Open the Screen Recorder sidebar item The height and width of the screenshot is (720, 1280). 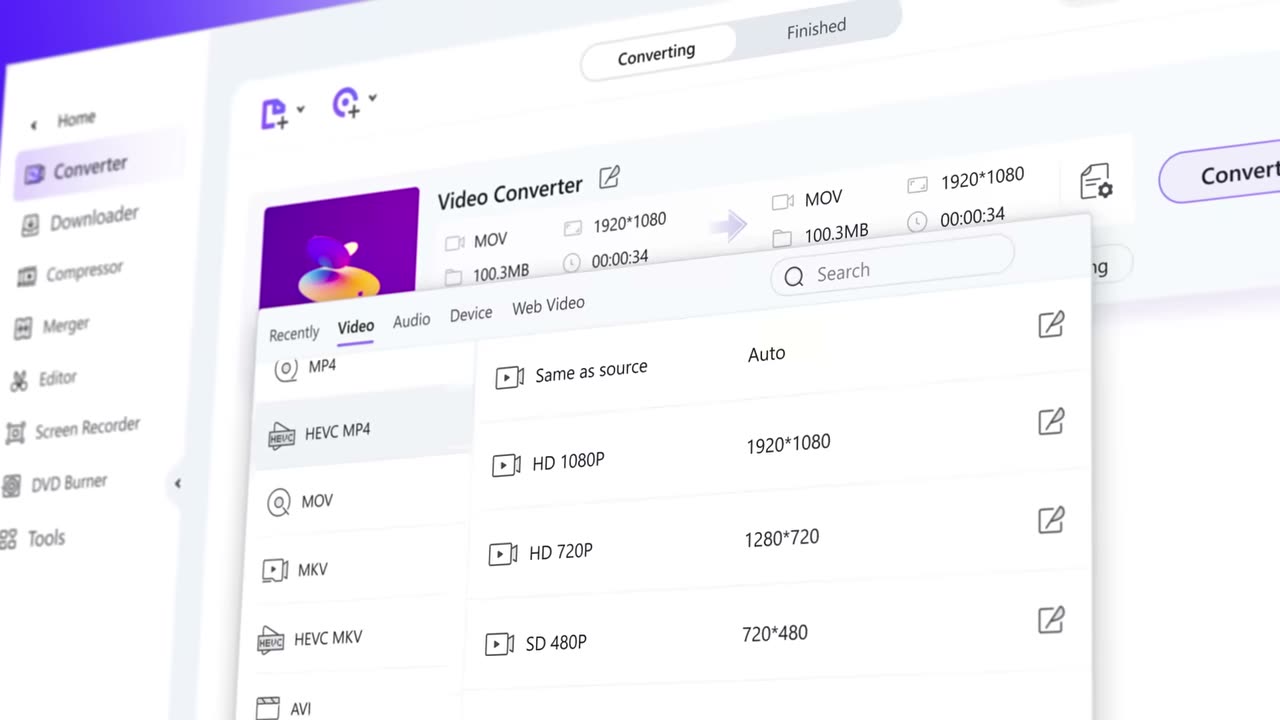point(73,430)
